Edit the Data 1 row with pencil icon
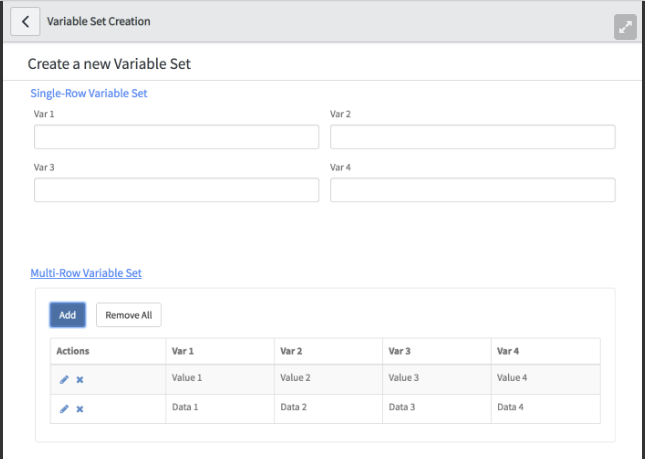The width and height of the screenshot is (645, 459). (64, 409)
